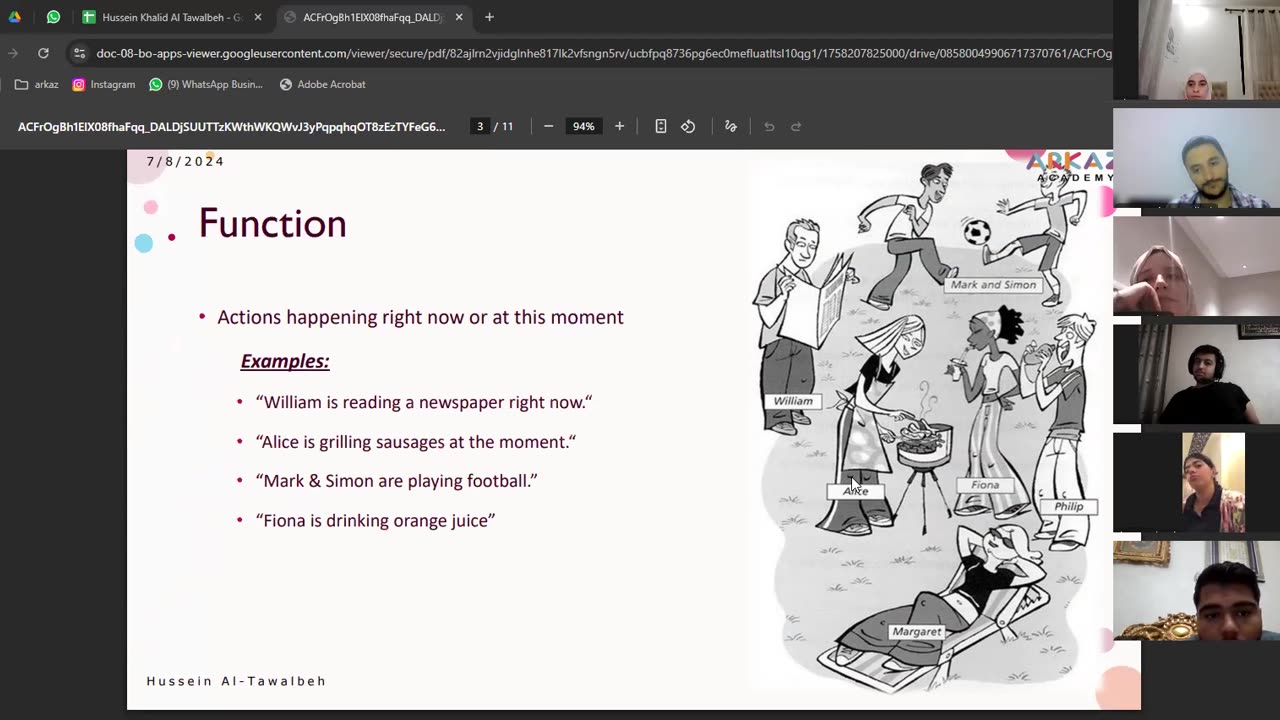Open the Instagram bookmark

coord(103,85)
